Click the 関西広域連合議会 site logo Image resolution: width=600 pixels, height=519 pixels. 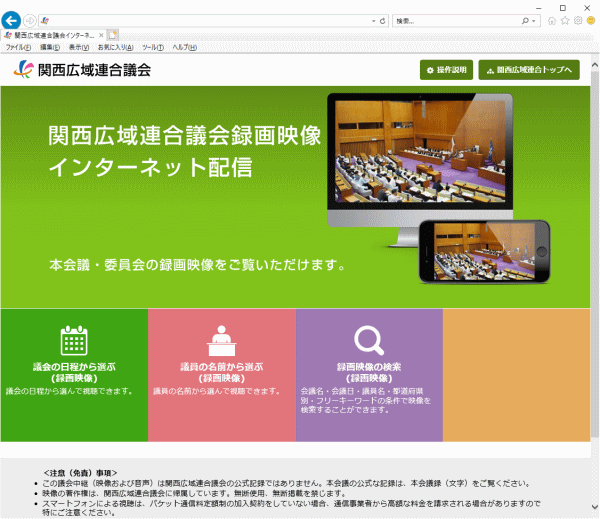[82, 70]
